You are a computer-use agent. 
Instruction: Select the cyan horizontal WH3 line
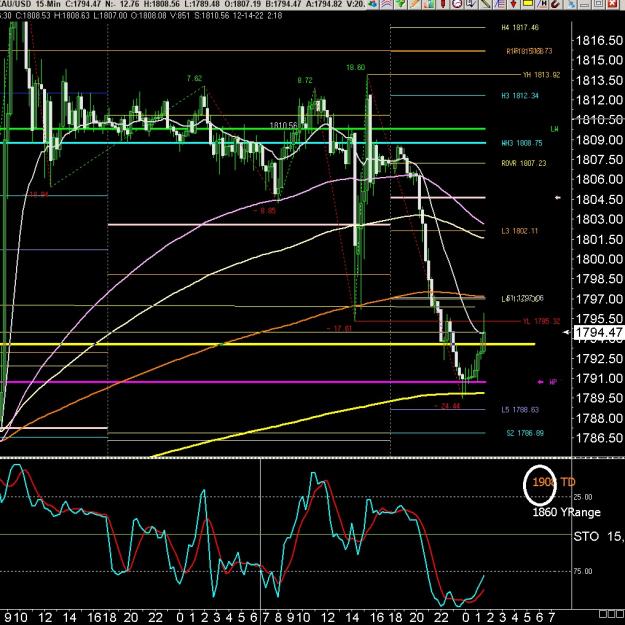[x=242, y=143]
